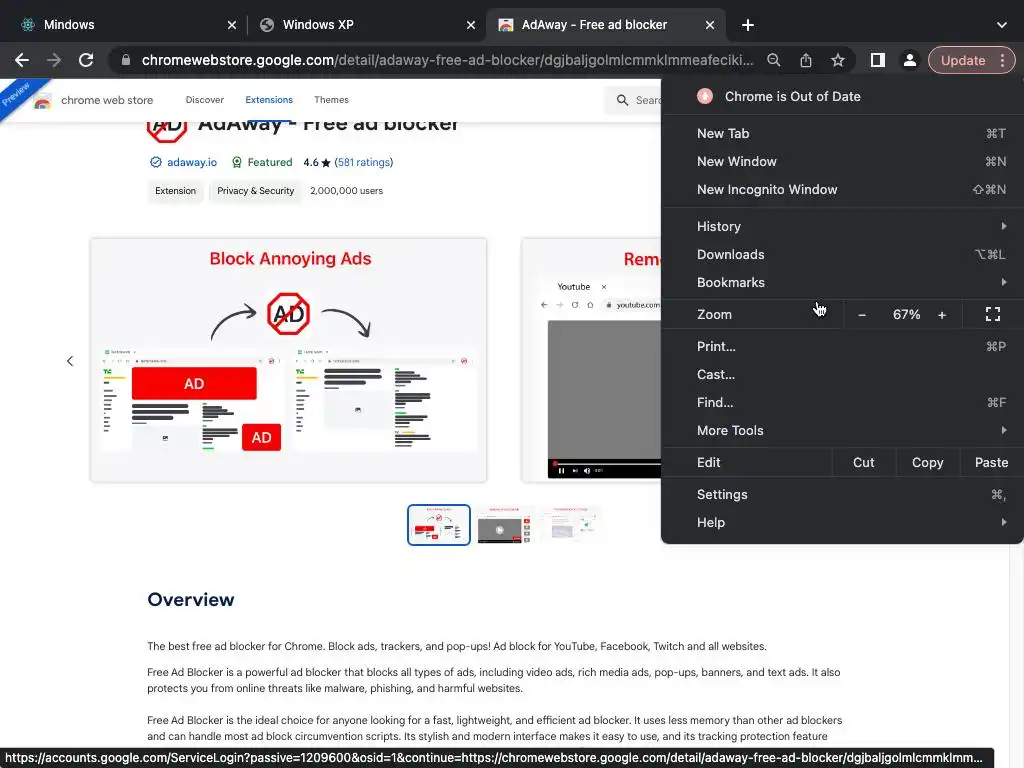Close the AdAway tab

pos(710,25)
